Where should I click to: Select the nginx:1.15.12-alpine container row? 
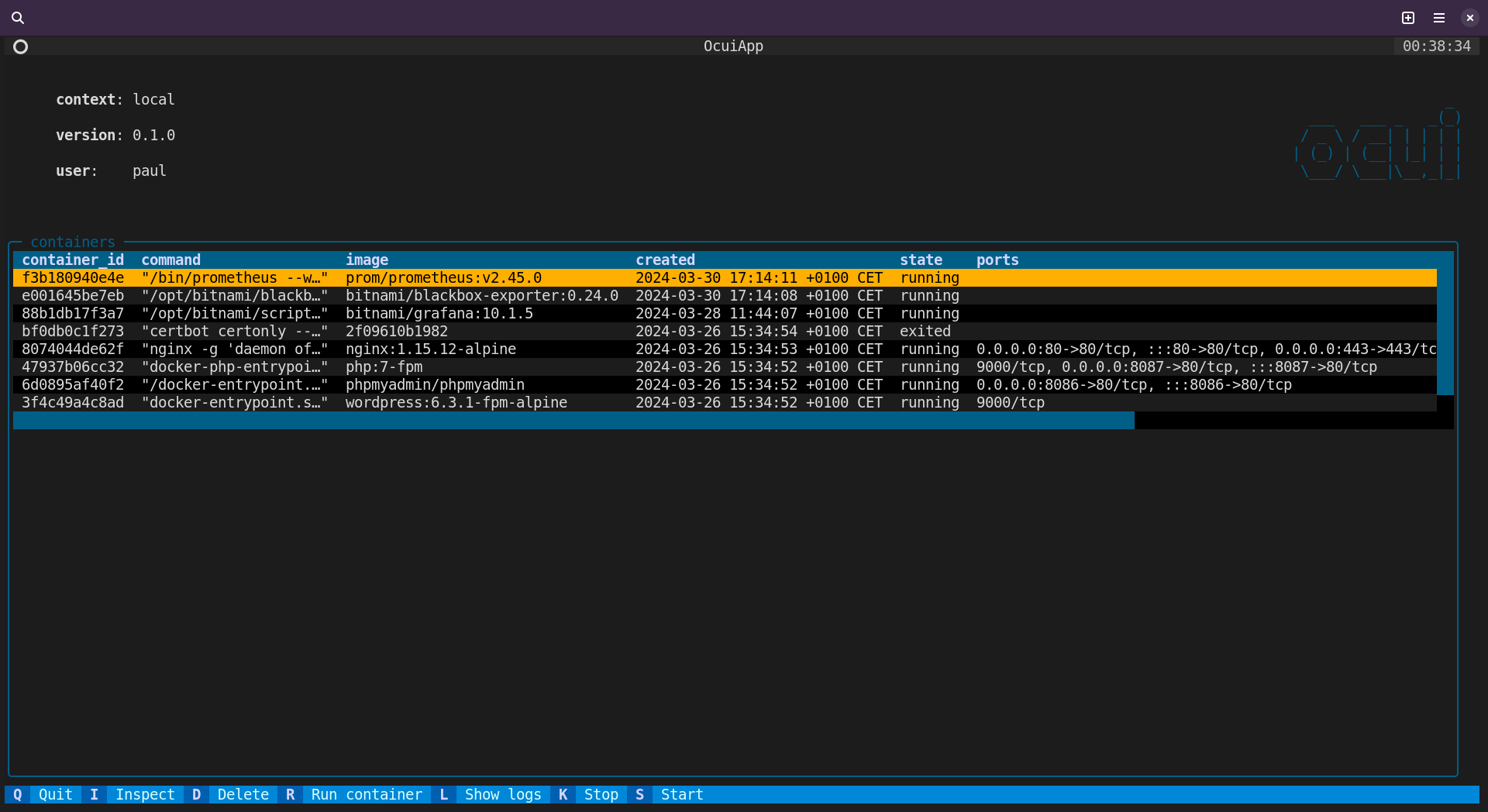[431, 349]
